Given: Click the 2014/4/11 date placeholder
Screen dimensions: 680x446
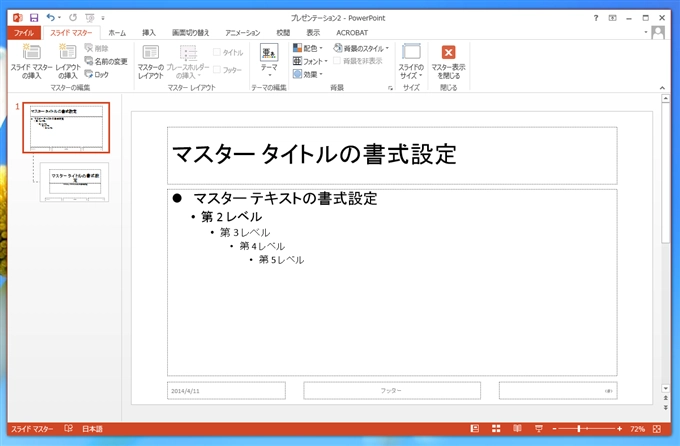Looking at the screenshot, I should coord(226,390).
